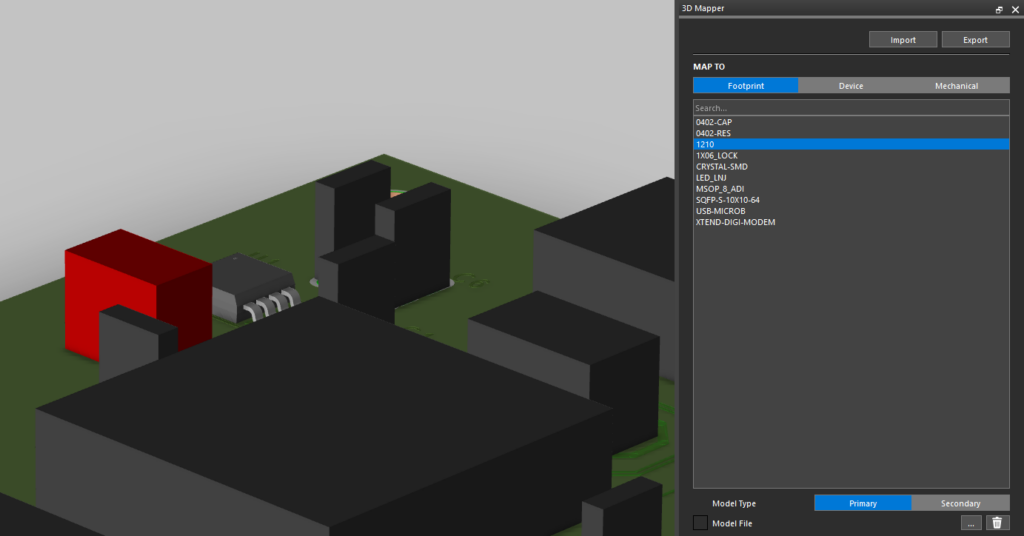Image resolution: width=1024 pixels, height=536 pixels.
Task: Select the MSOP_8_ADI footprint
Action: (851, 189)
